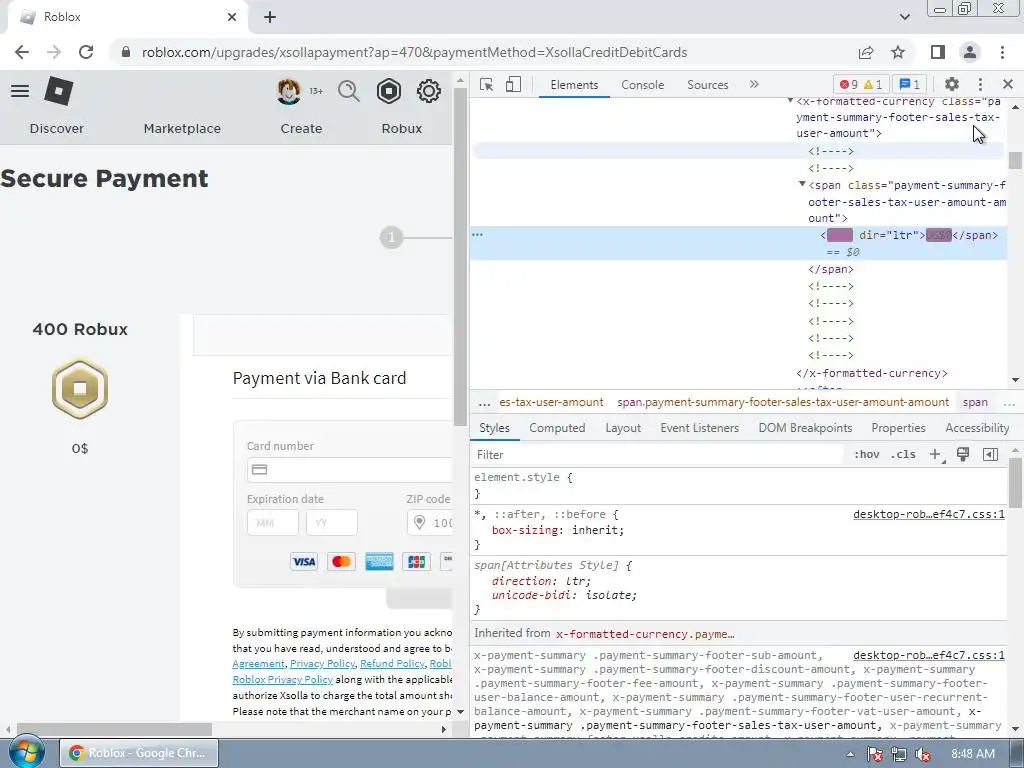Focus the MM expiration month field
The height and width of the screenshot is (768, 1024).
[x=272, y=522]
